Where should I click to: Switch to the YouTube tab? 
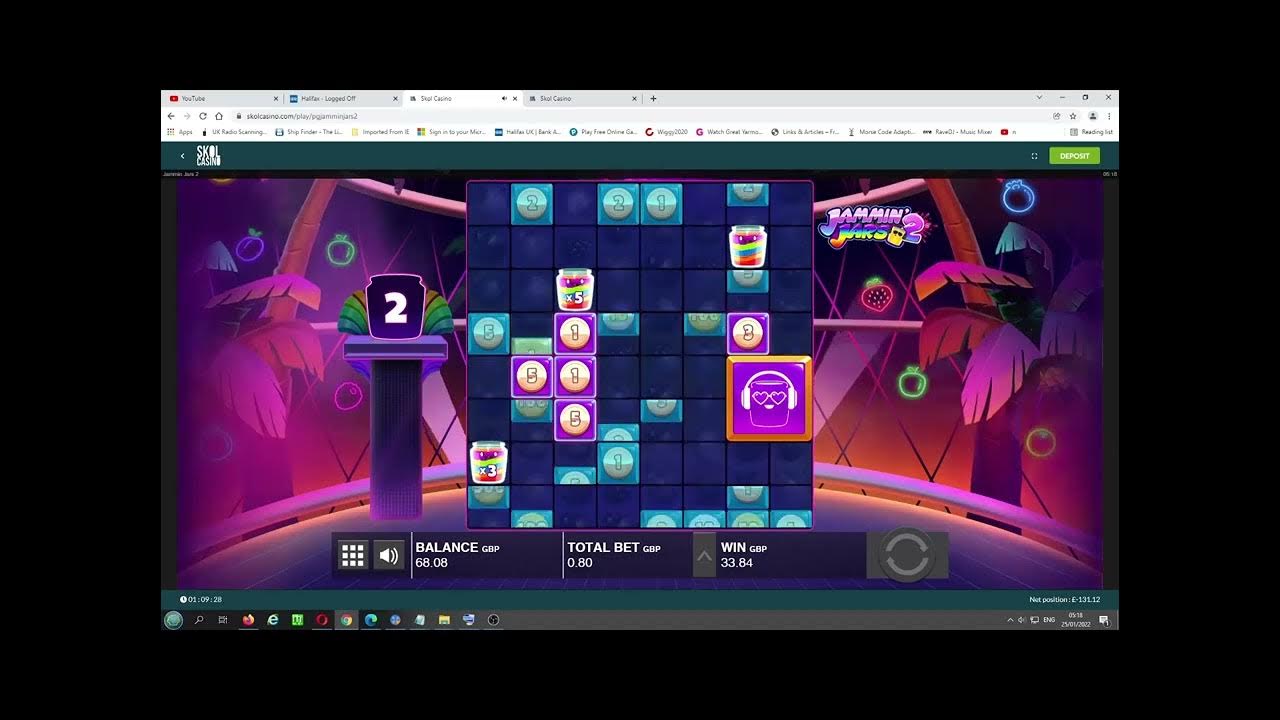pyautogui.click(x=222, y=98)
